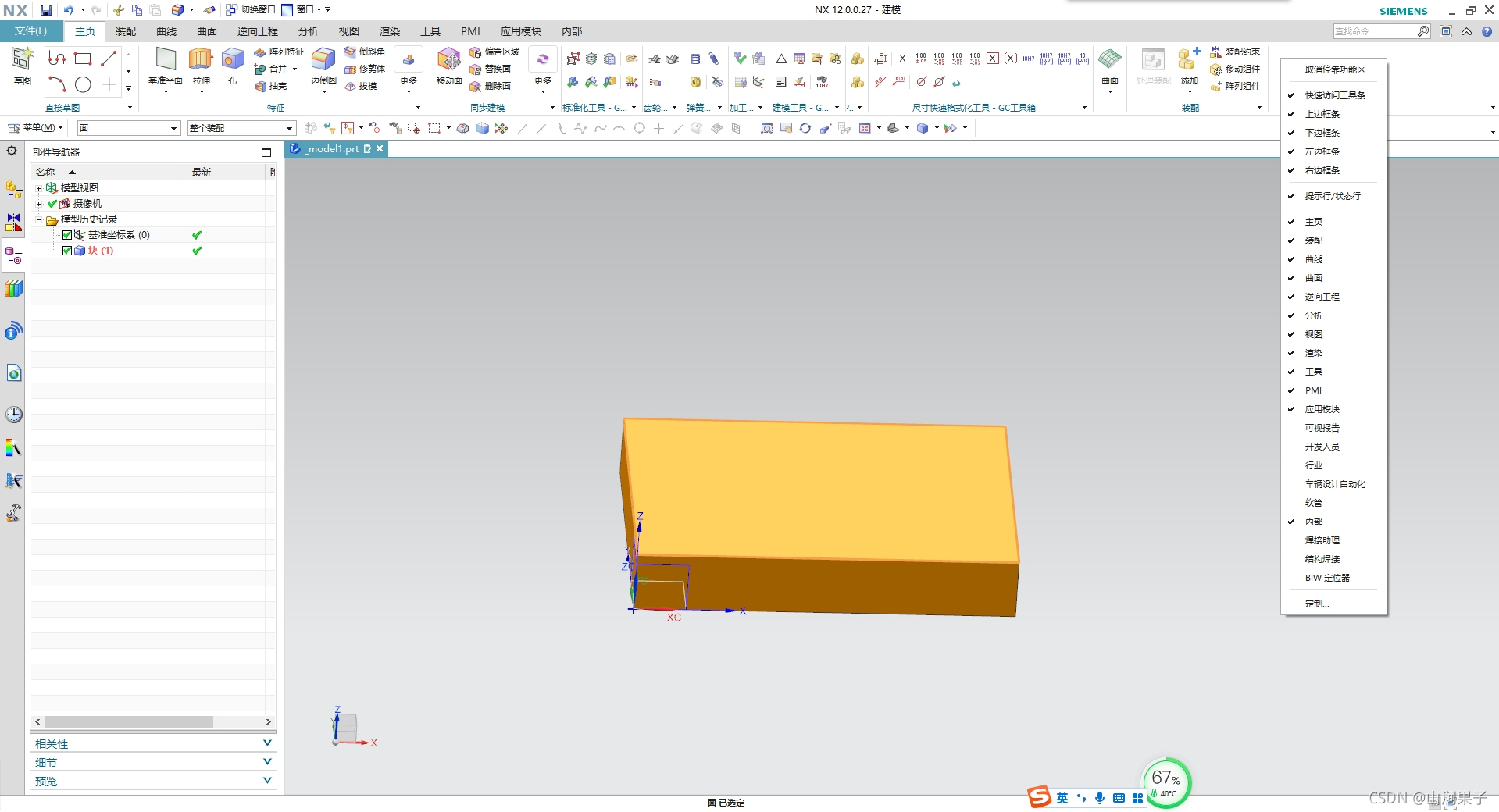Expand the 预览 panel

pos(153,781)
